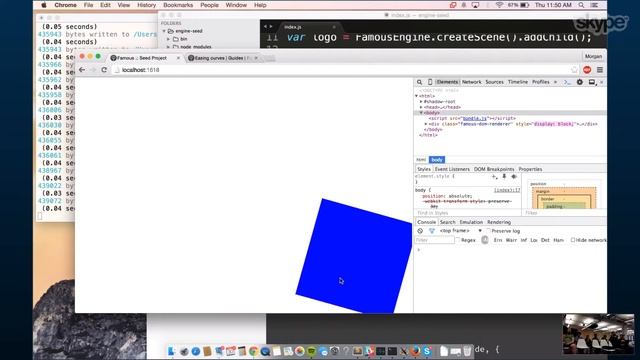Enable the Regex filter checkbox

point(458,240)
